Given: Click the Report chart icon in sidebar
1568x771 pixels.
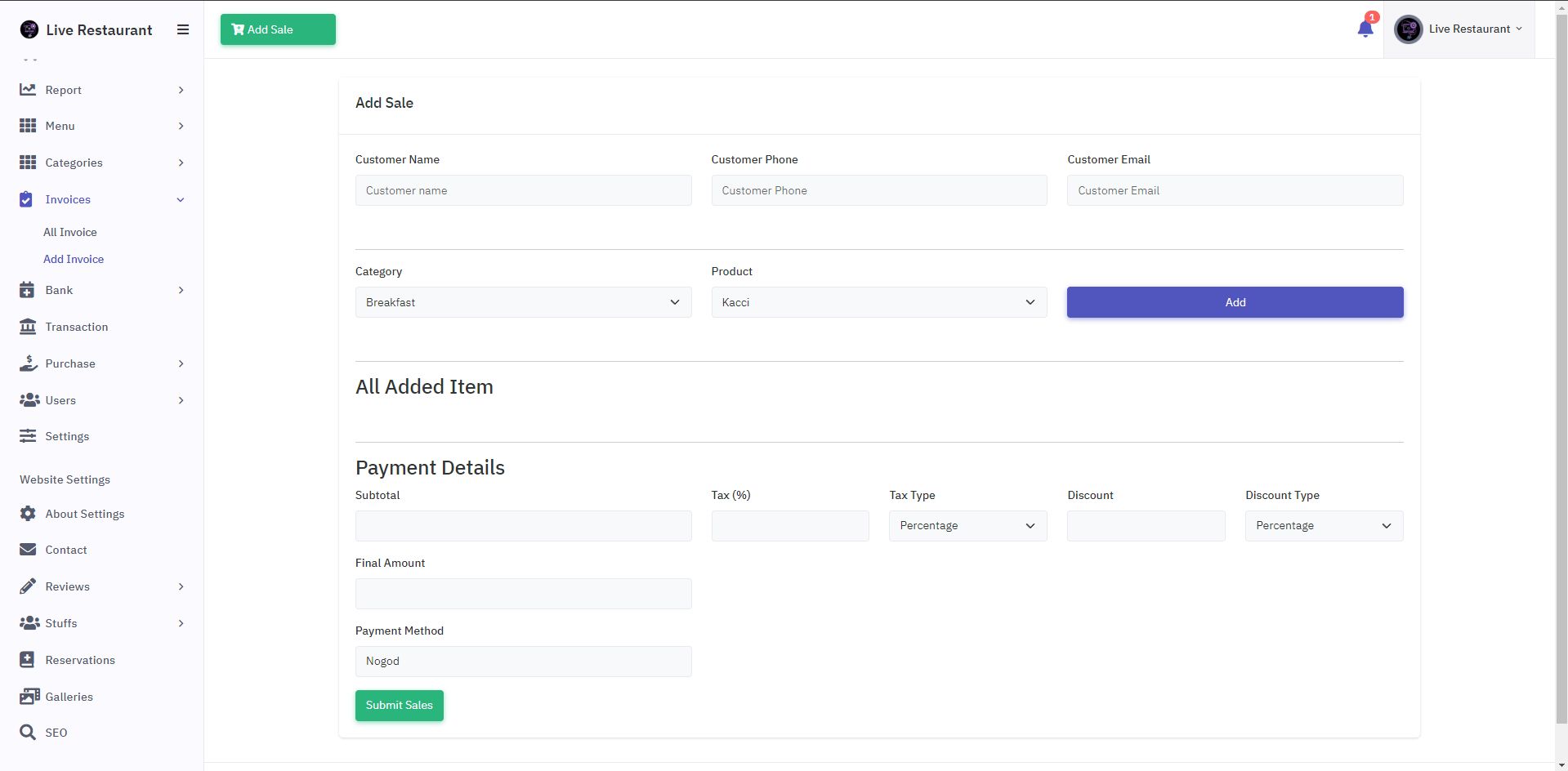Looking at the screenshot, I should [x=28, y=90].
